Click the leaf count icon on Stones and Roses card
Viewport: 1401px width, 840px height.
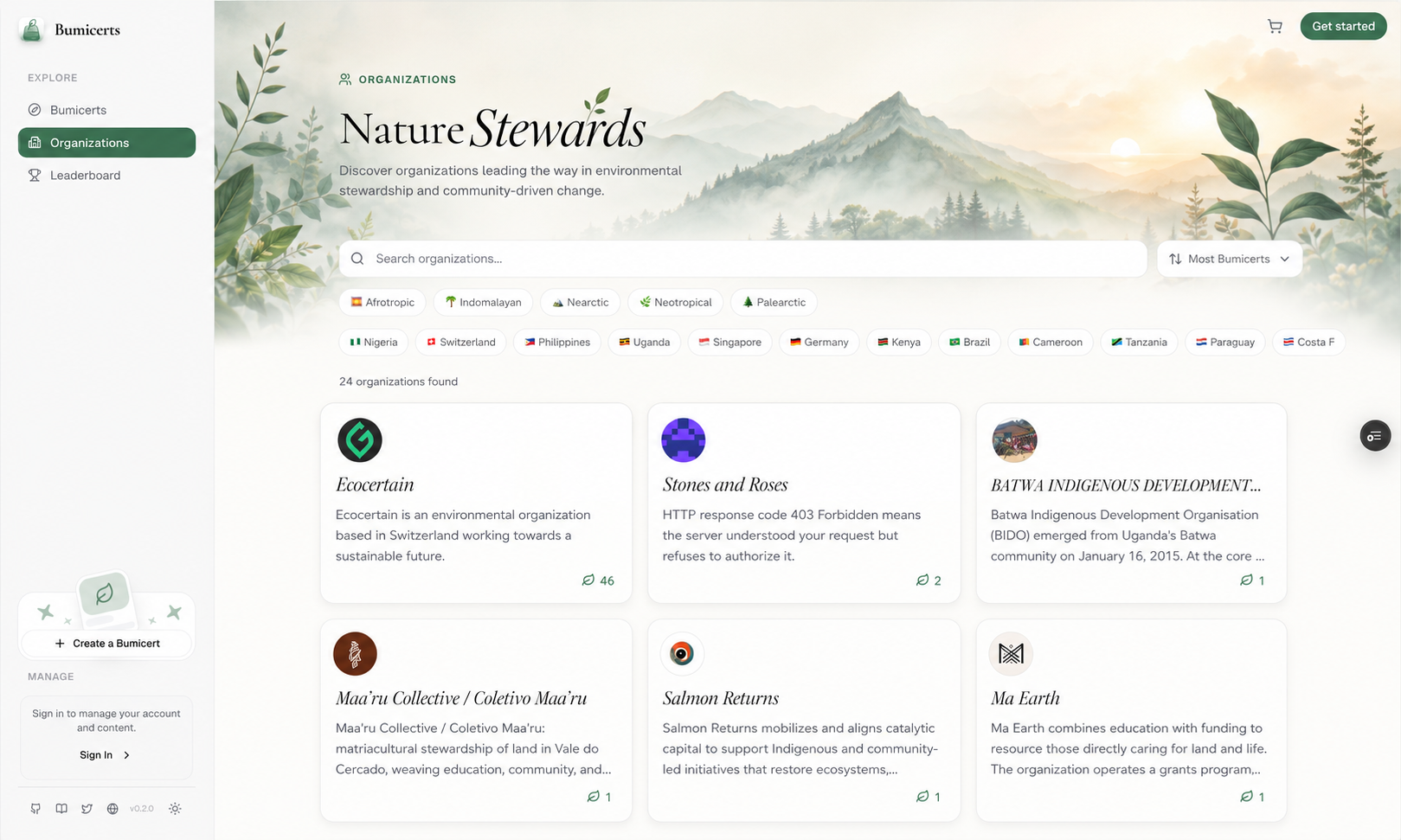(922, 580)
